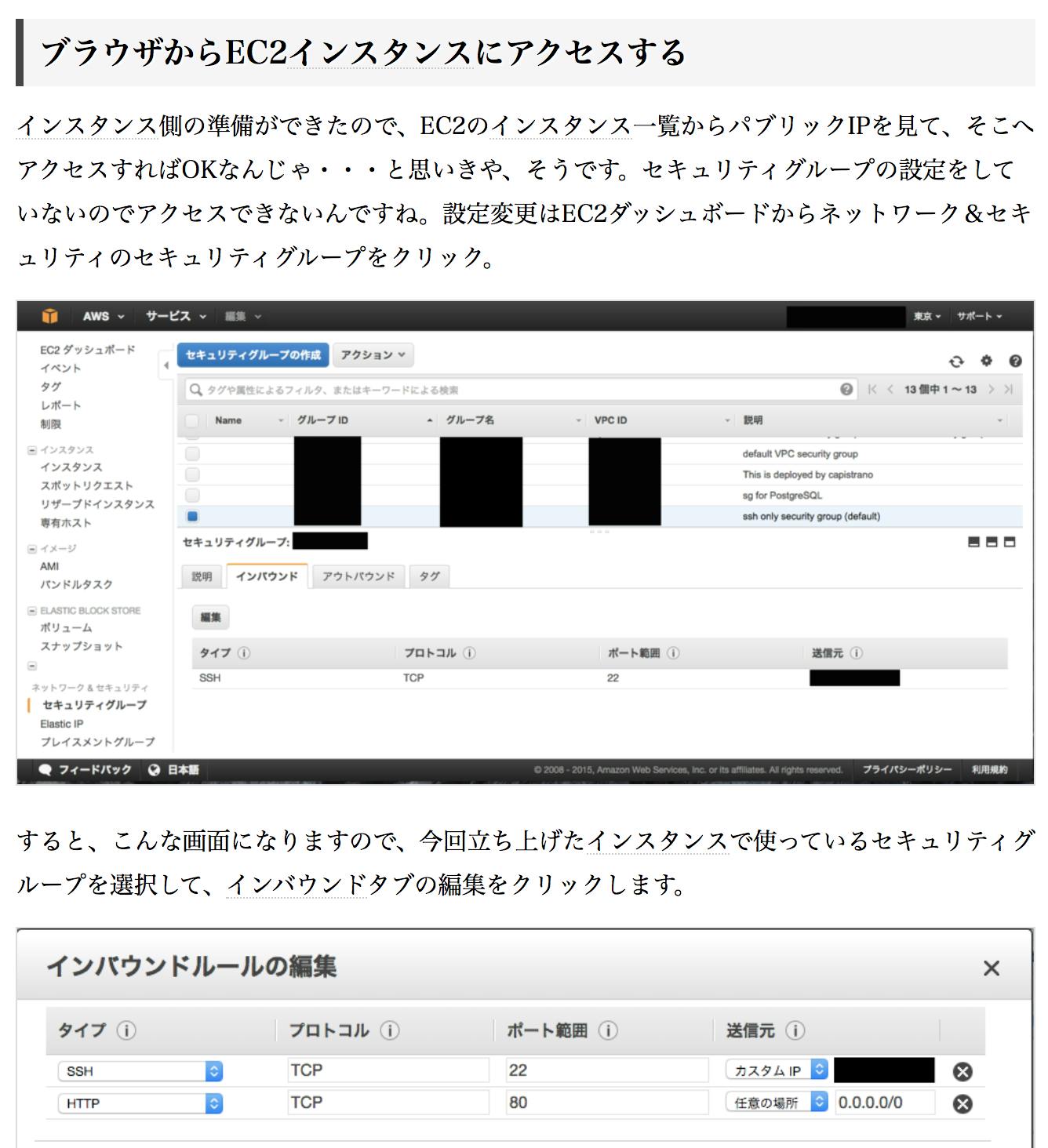Click the プライバシーポリシー footer link
1048x1148 pixels.
(907, 769)
